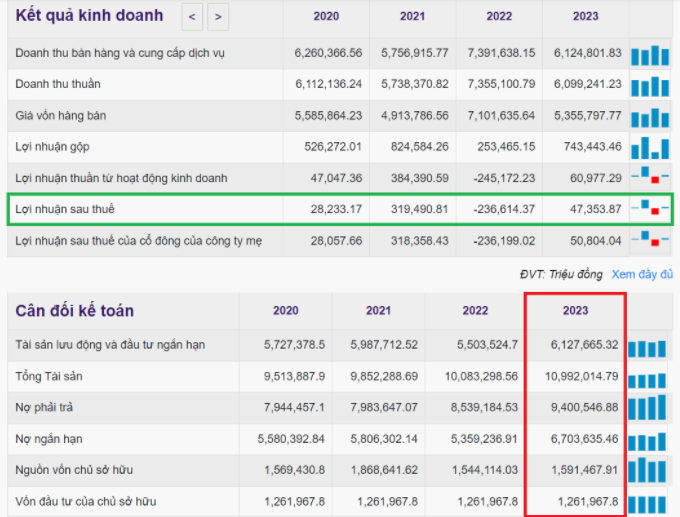Select the 'Giá vốn hàng bán' row label
The height and width of the screenshot is (517, 680).
coord(61,116)
